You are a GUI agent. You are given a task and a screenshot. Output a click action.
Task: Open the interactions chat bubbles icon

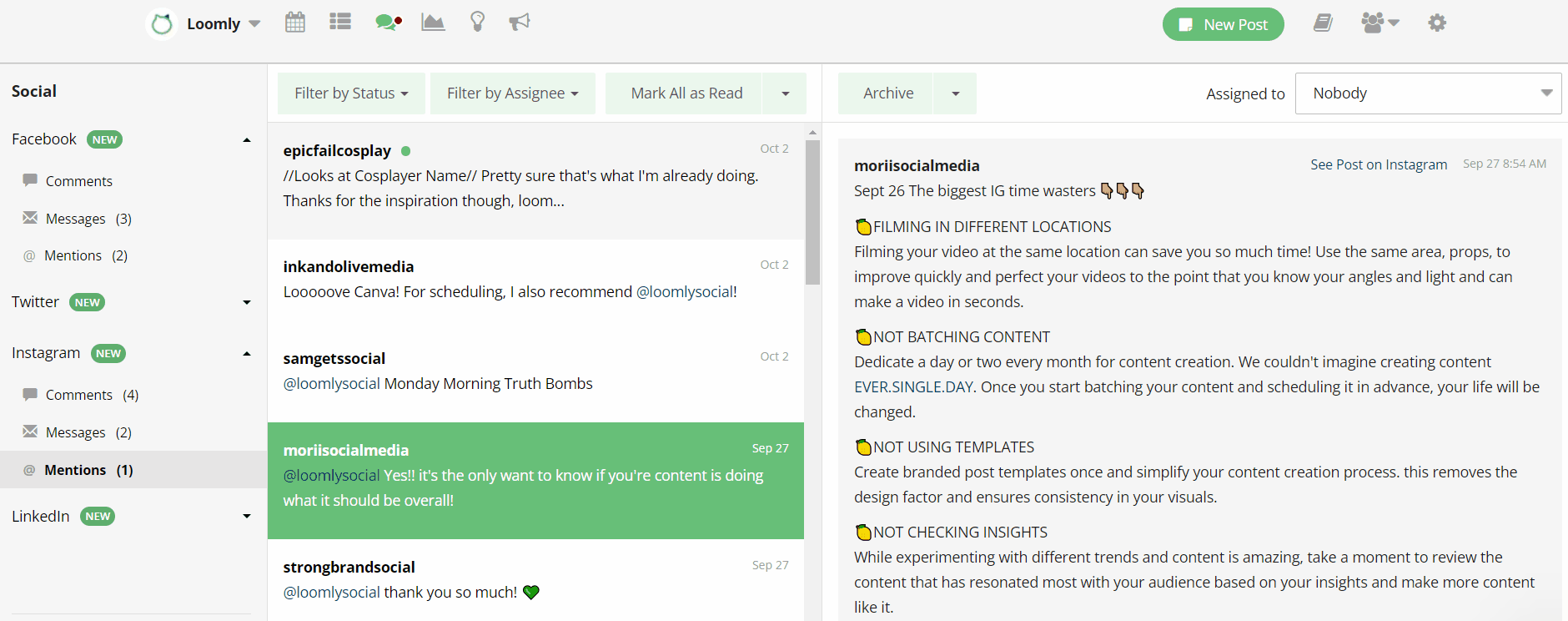point(388,23)
